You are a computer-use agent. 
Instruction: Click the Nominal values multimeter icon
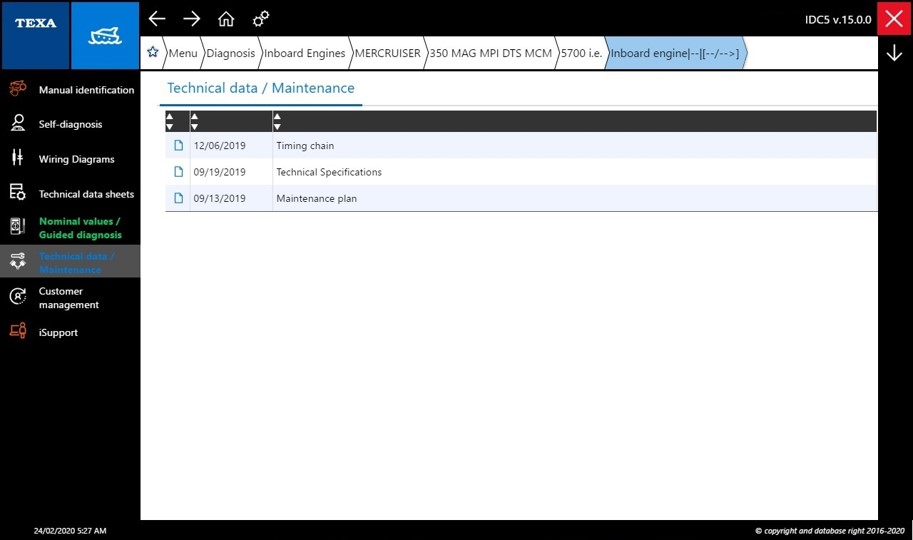17,225
